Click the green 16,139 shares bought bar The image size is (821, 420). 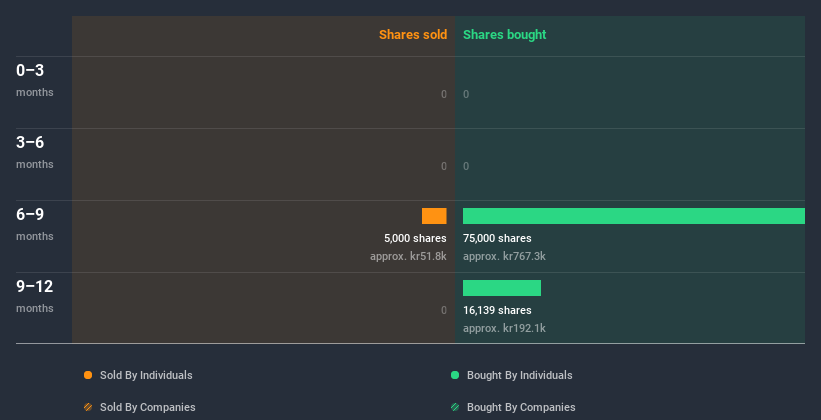(x=502, y=288)
